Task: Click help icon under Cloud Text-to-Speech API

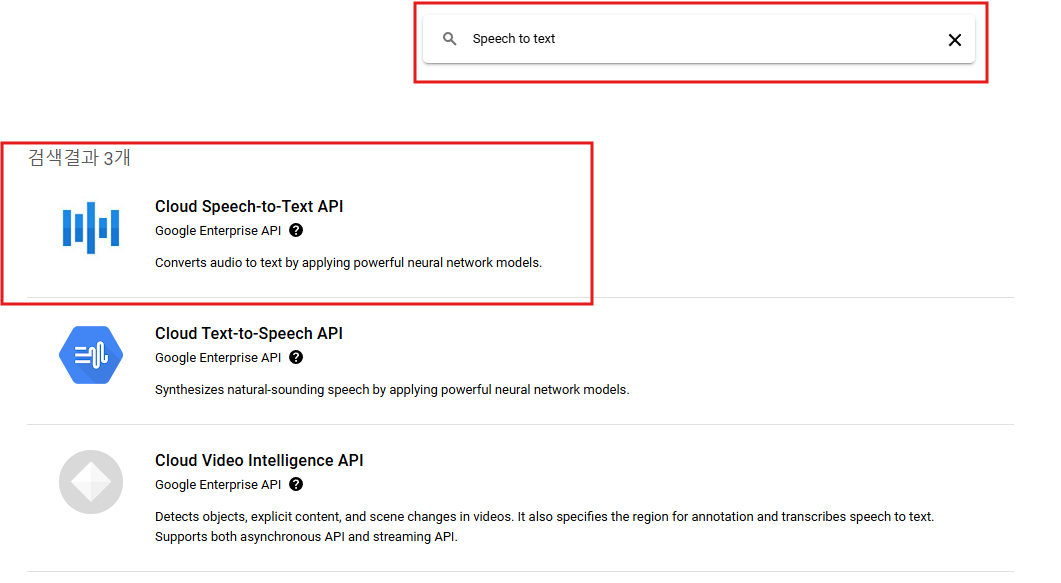Action: point(296,358)
